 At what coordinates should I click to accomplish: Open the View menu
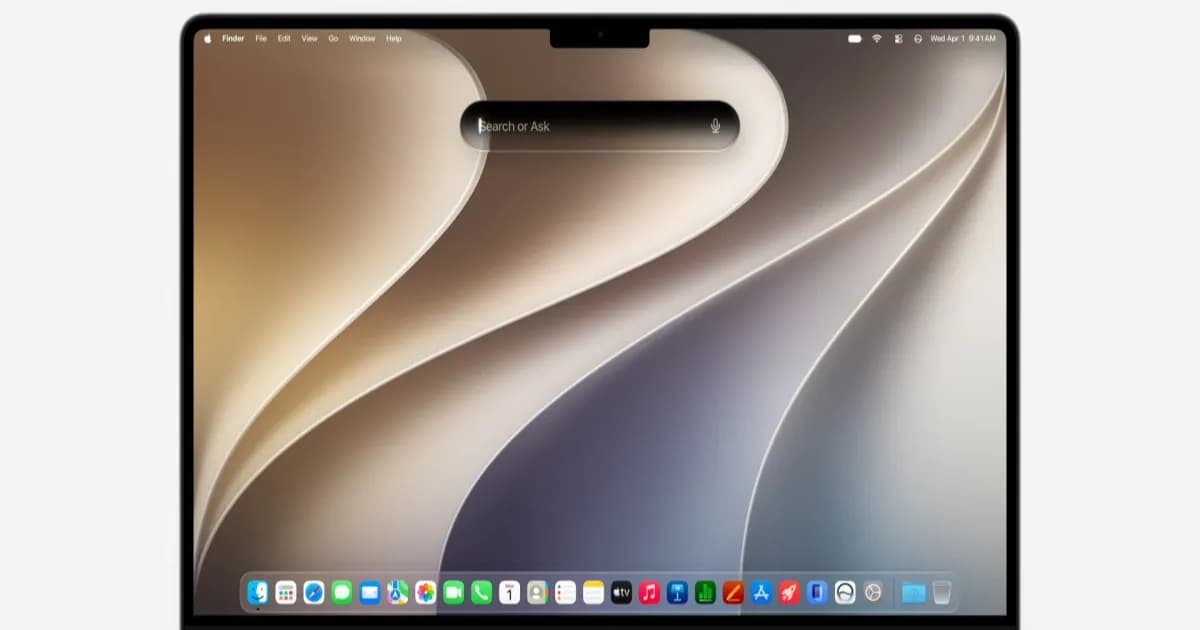click(x=309, y=38)
